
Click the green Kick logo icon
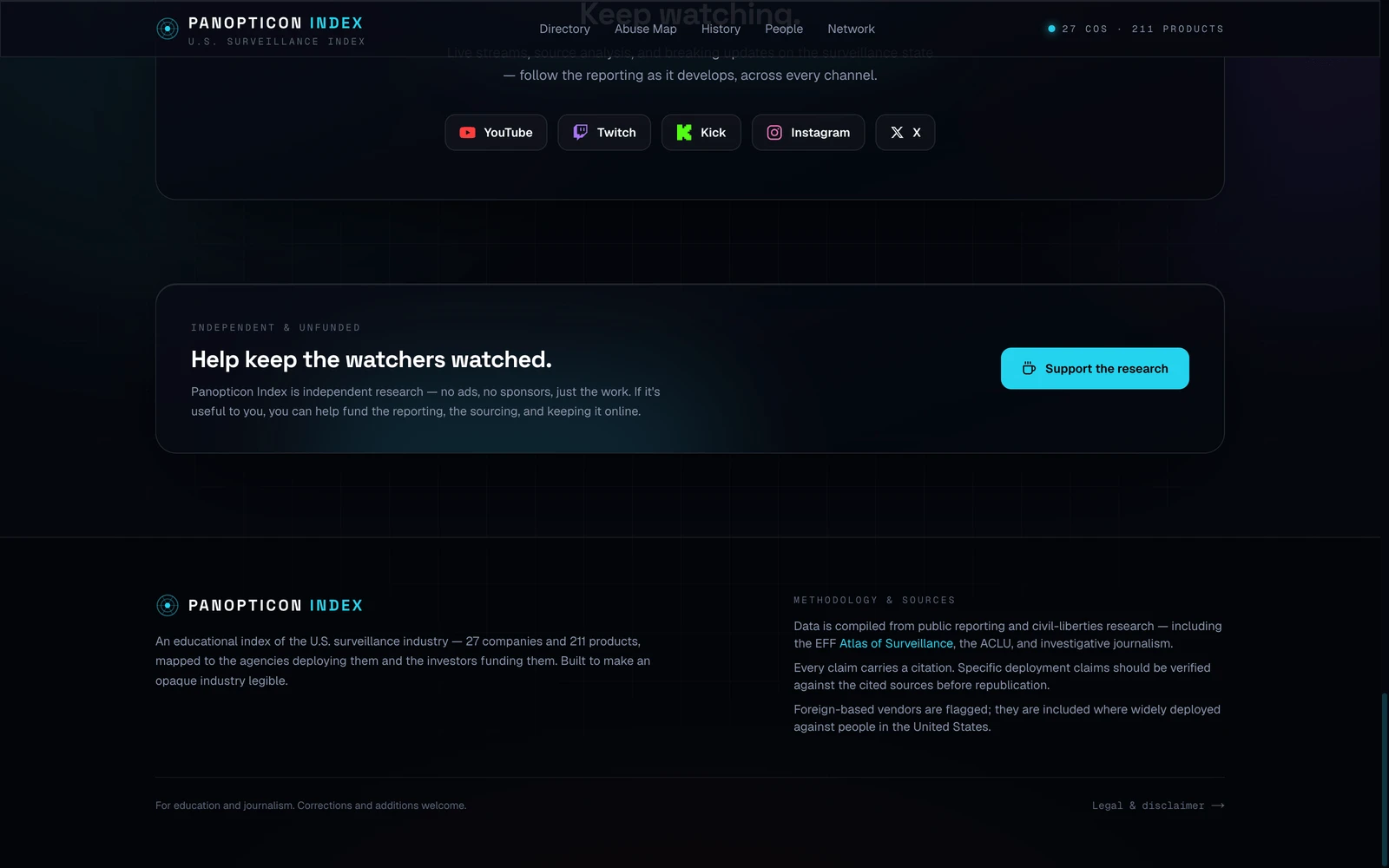click(x=684, y=132)
